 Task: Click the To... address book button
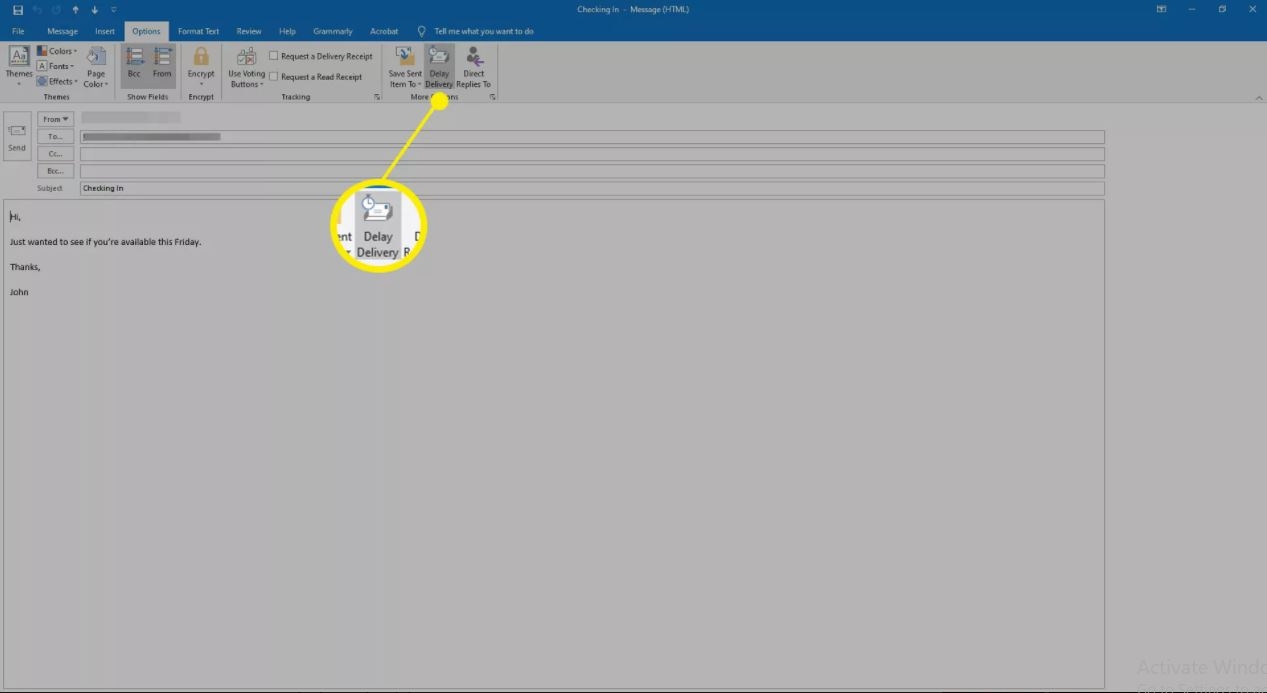click(56, 137)
